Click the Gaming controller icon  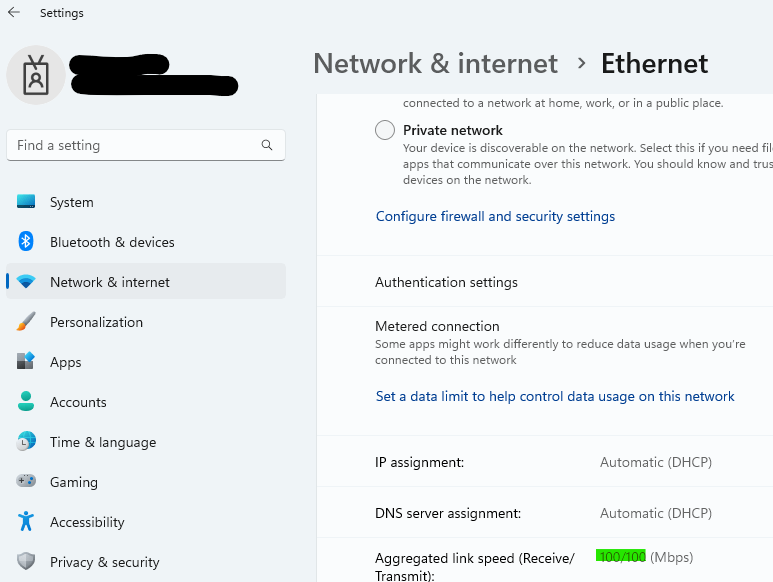(26, 482)
